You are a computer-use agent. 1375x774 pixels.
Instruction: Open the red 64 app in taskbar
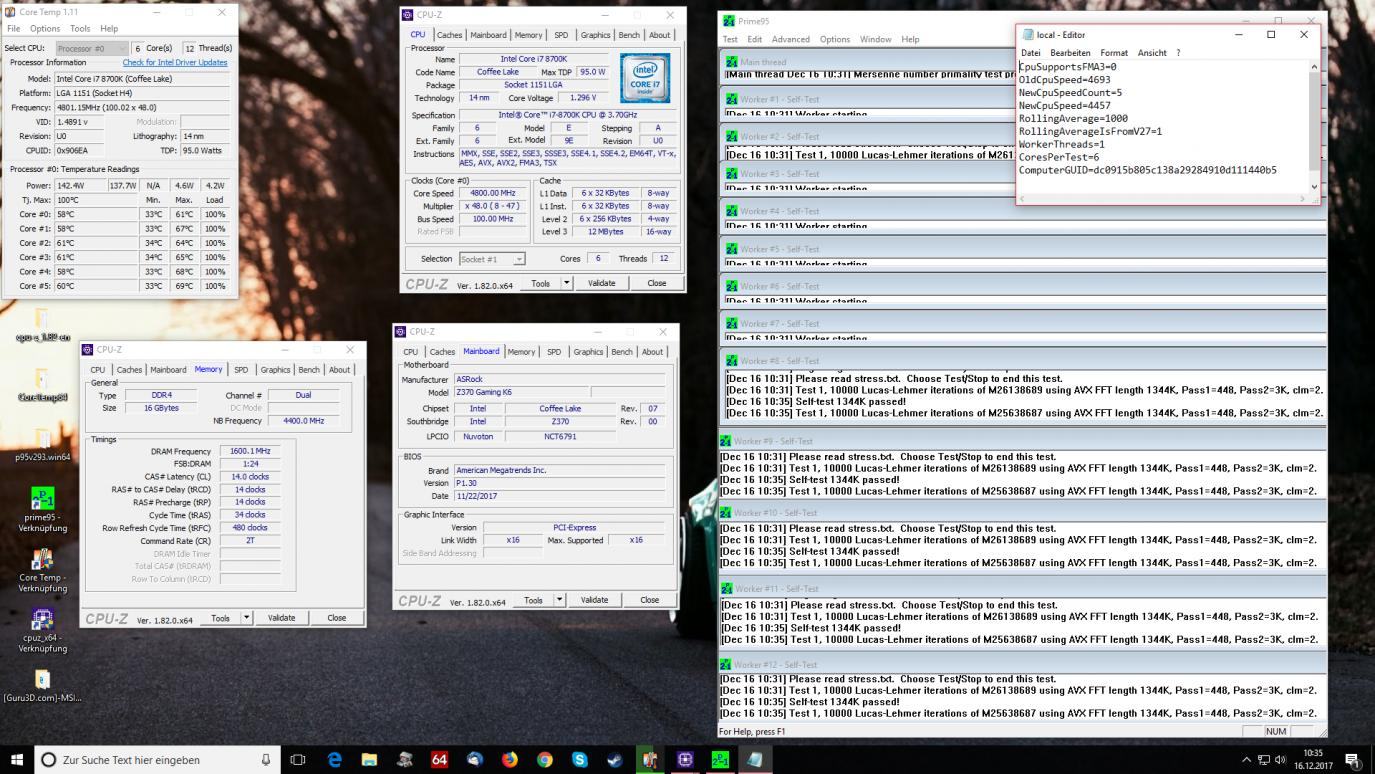click(x=439, y=759)
